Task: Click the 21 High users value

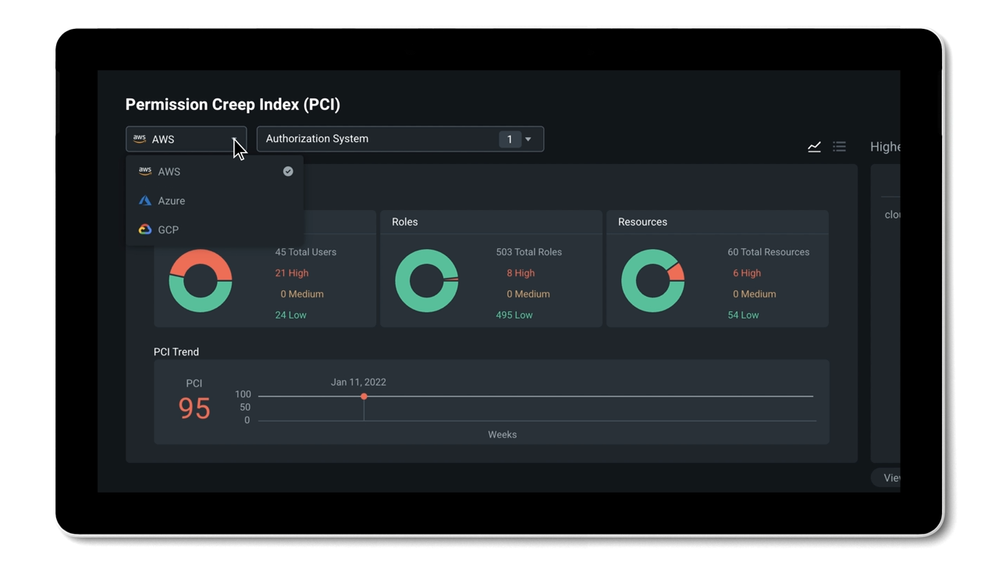Action: (x=292, y=273)
